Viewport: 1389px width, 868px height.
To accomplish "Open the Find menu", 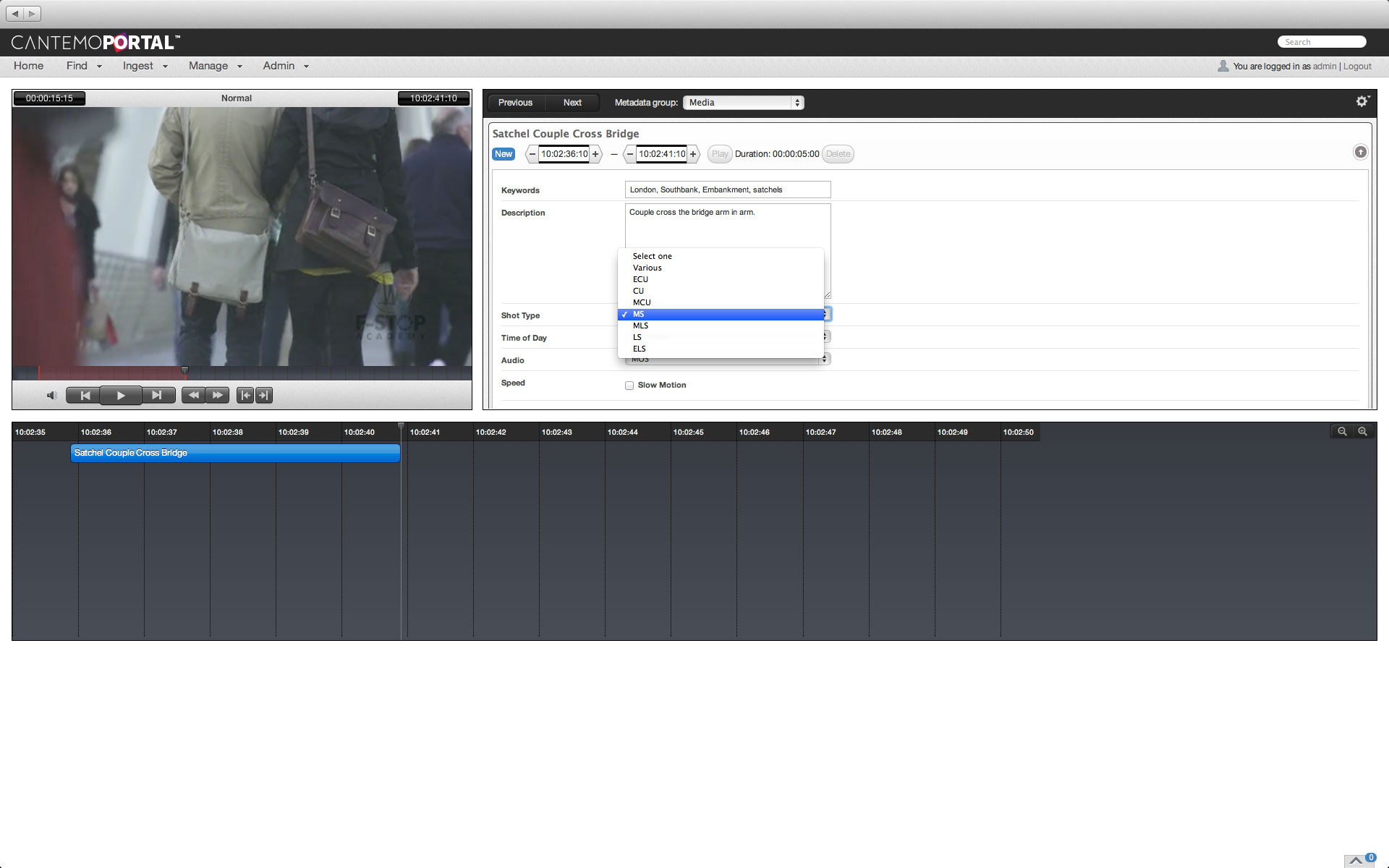I will pyautogui.click(x=84, y=66).
